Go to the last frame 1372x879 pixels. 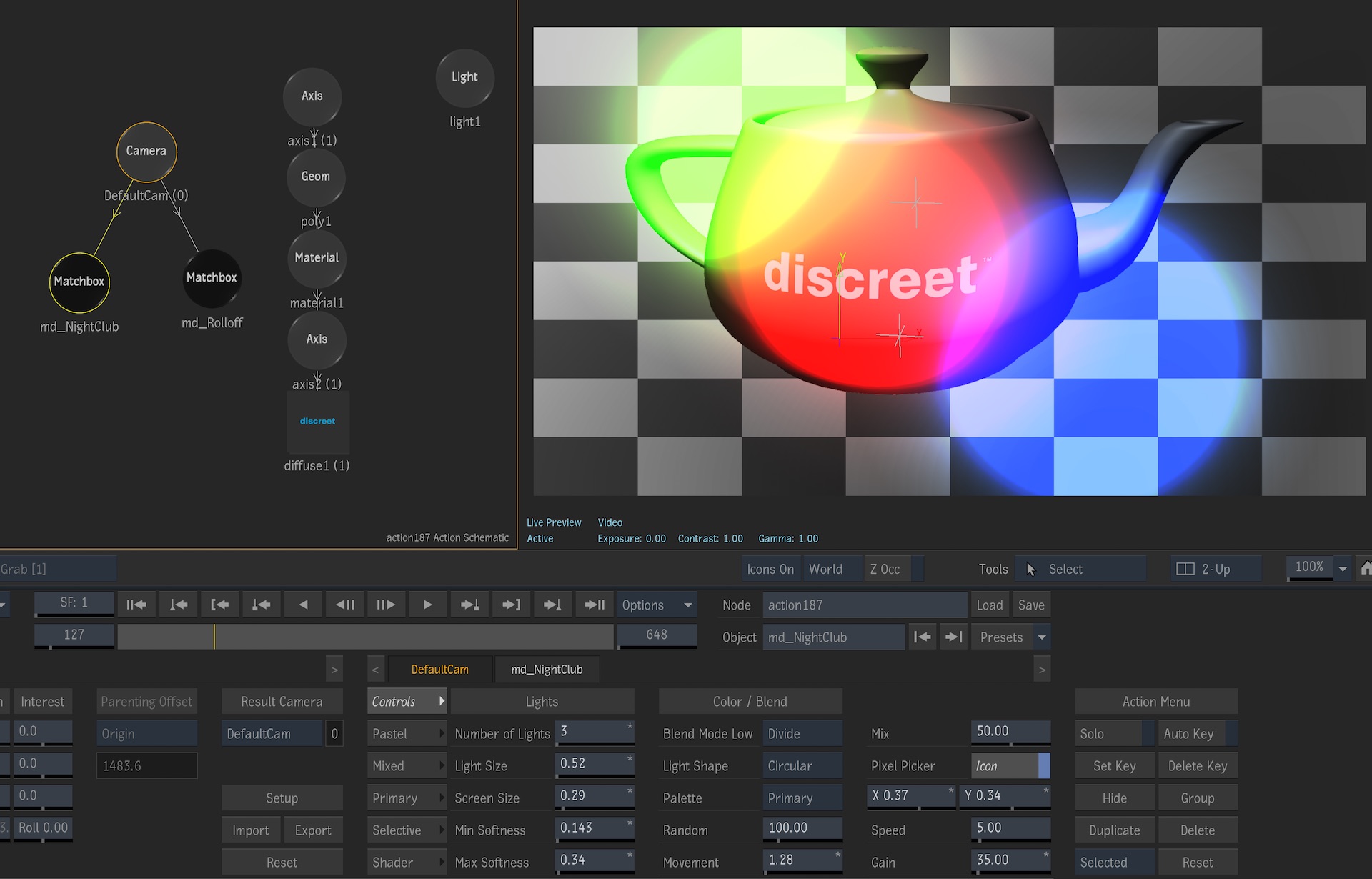point(595,605)
